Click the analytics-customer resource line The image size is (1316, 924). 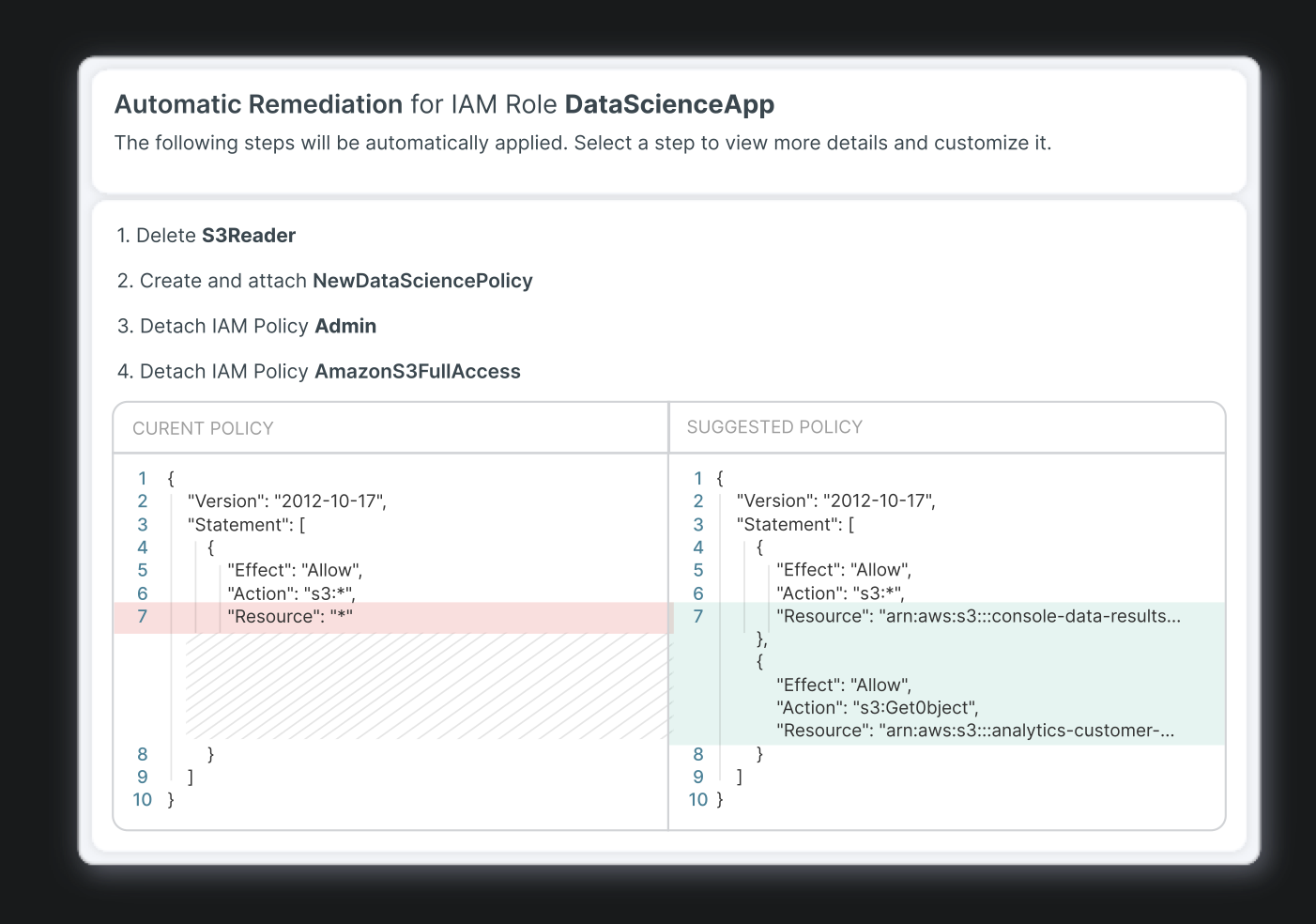coord(974,731)
